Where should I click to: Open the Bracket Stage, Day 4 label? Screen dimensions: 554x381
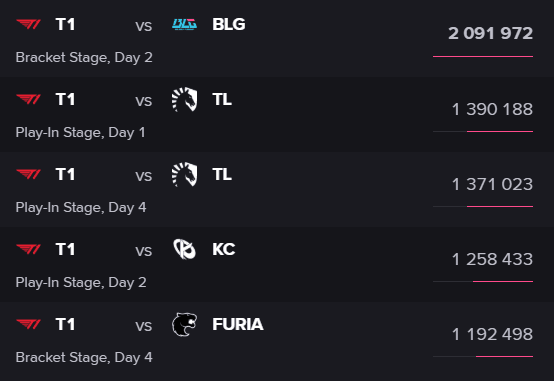pyautogui.click(x=84, y=357)
